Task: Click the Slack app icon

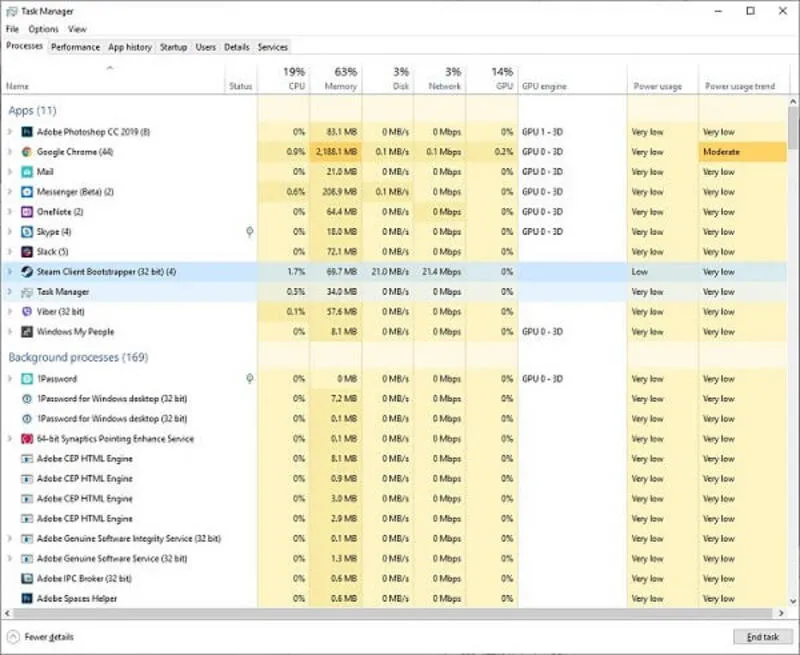Action: (27, 251)
